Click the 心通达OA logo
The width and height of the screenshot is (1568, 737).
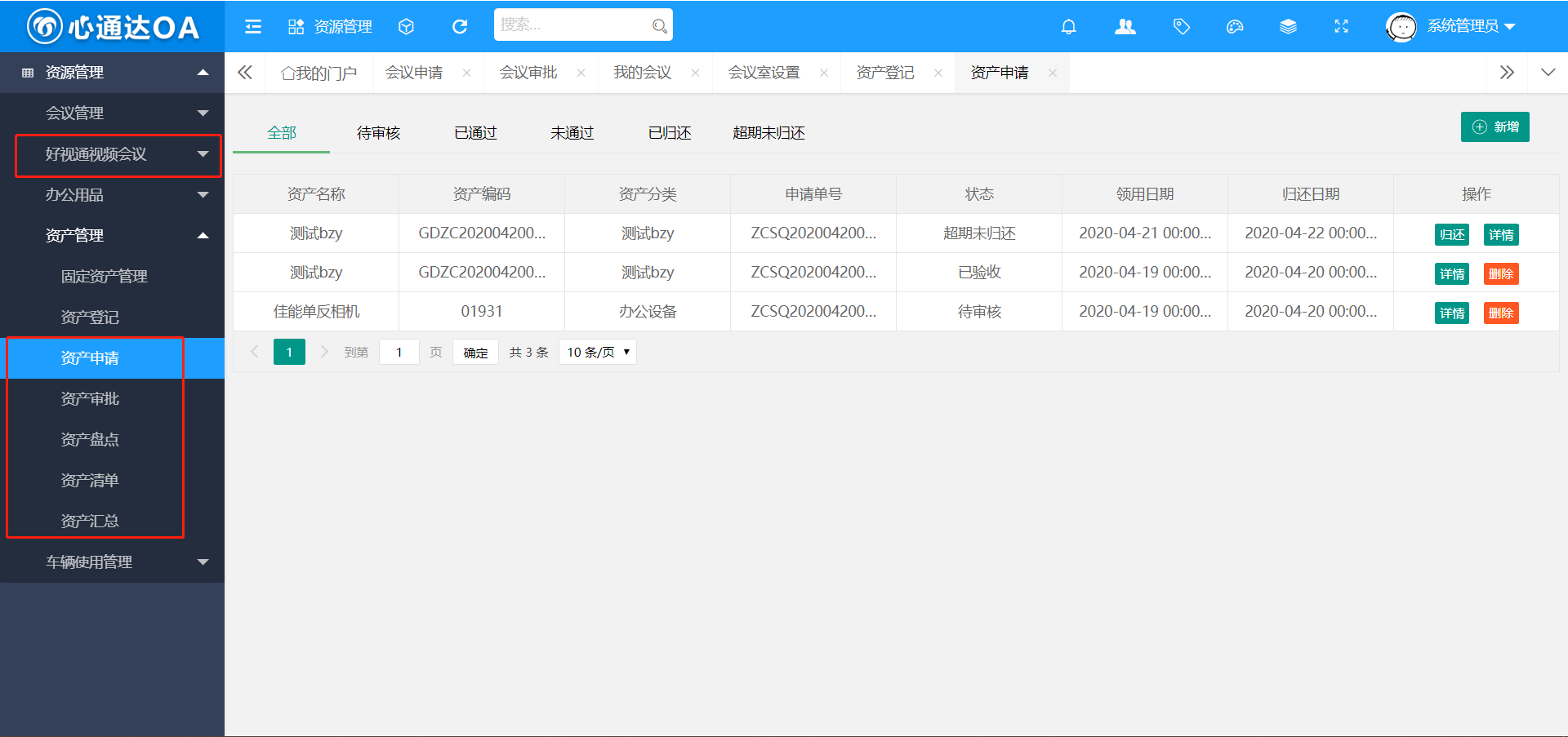pyautogui.click(x=113, y=27)
